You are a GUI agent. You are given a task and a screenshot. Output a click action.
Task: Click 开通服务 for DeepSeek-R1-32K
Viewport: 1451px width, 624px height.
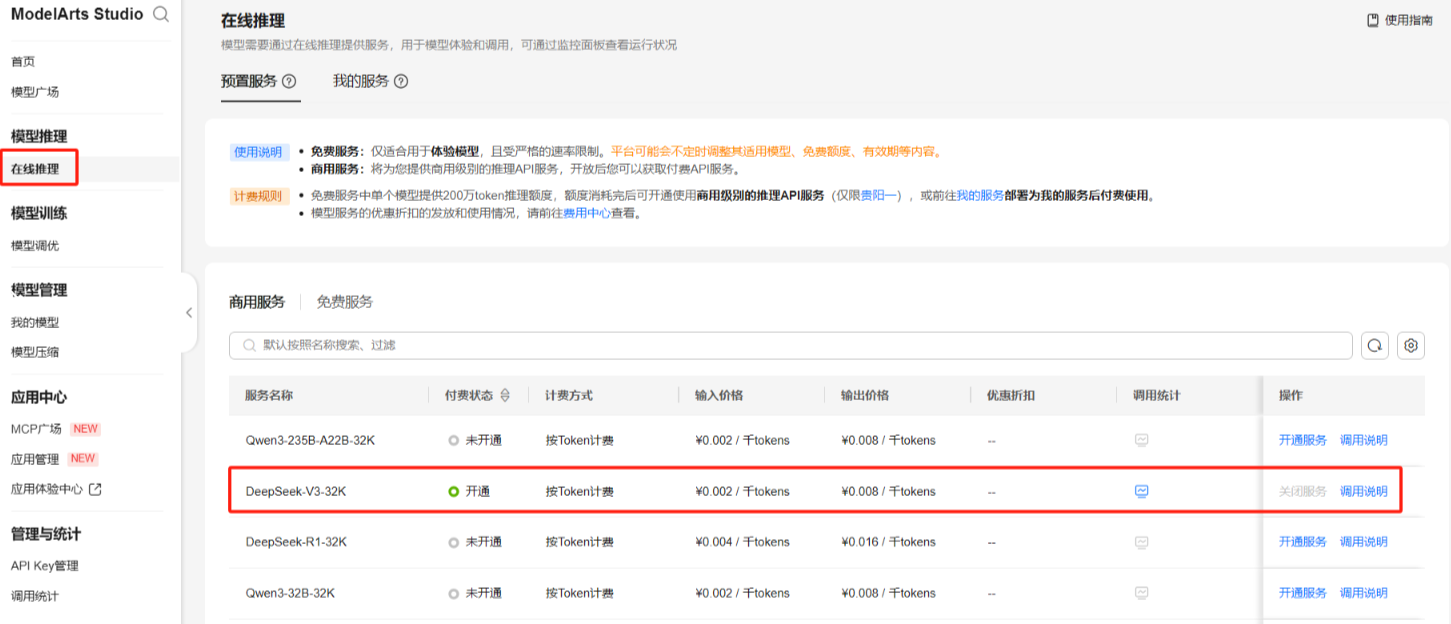[x=1303, y=542]
